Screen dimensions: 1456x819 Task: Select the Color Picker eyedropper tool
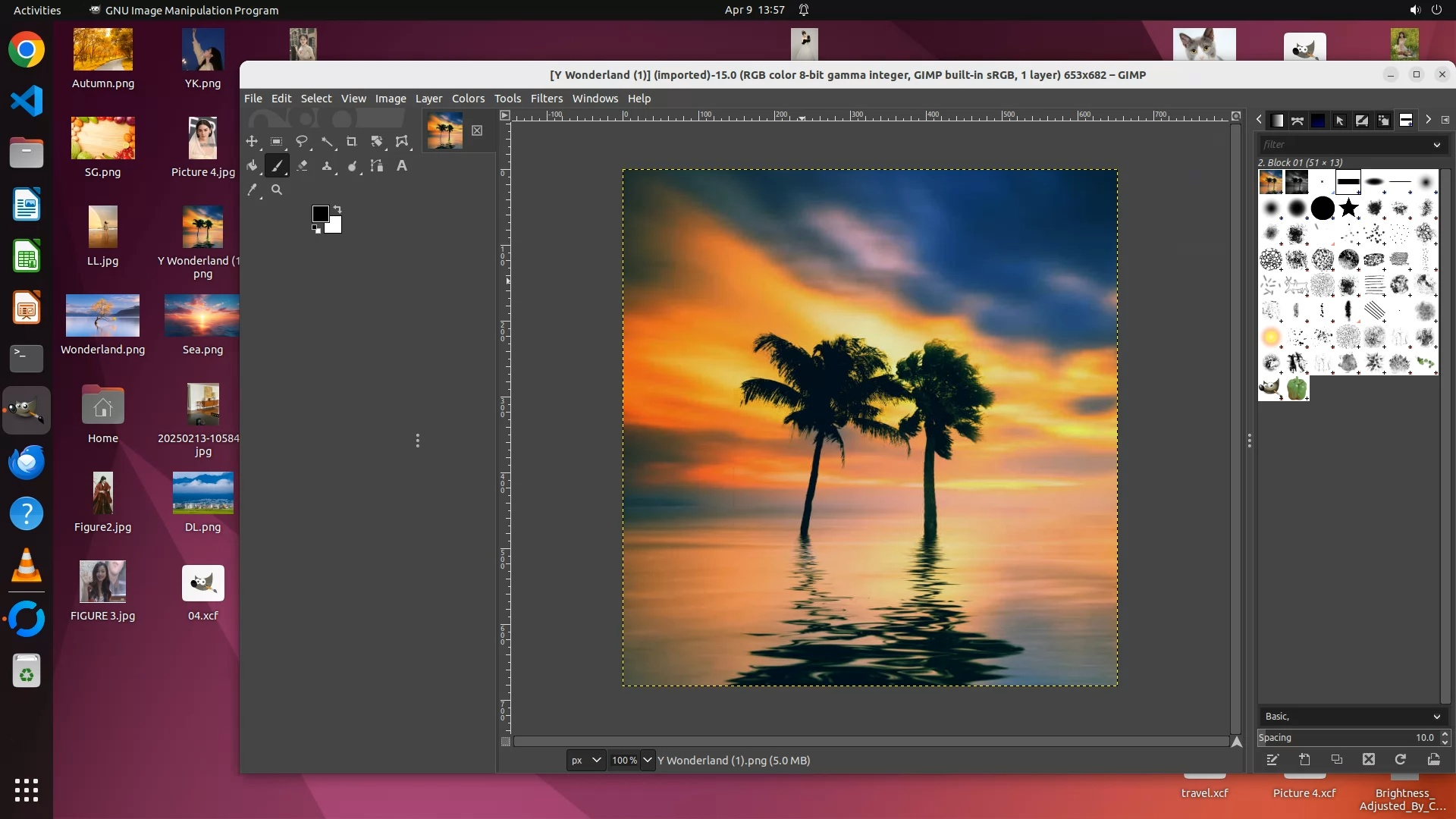tap(252, 190)
